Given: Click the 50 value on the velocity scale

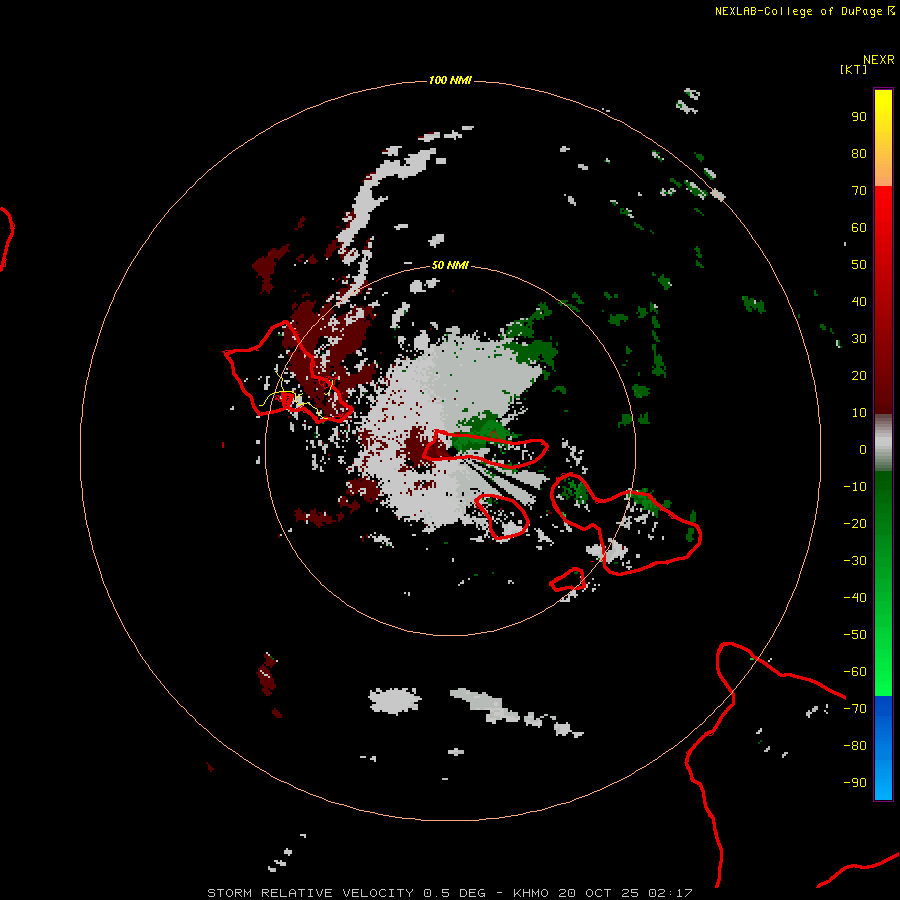Looking at the screenshot, I should tap(859, 265).
